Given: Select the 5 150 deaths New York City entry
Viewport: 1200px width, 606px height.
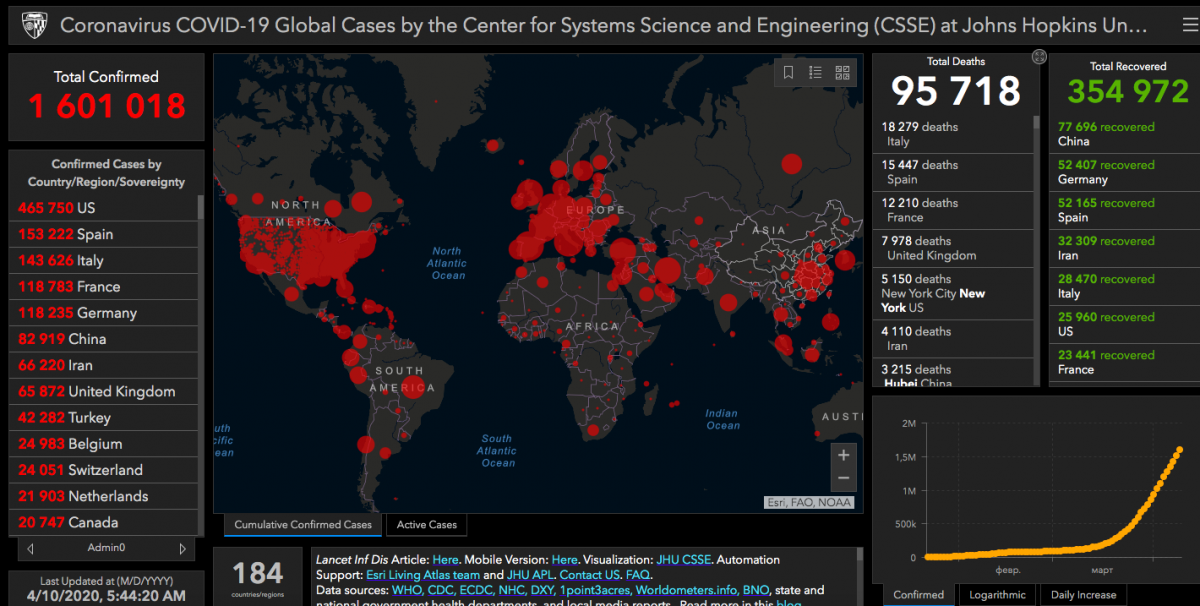Looking at the screenshot, I should pyautogui.click(x=954, y=293).
